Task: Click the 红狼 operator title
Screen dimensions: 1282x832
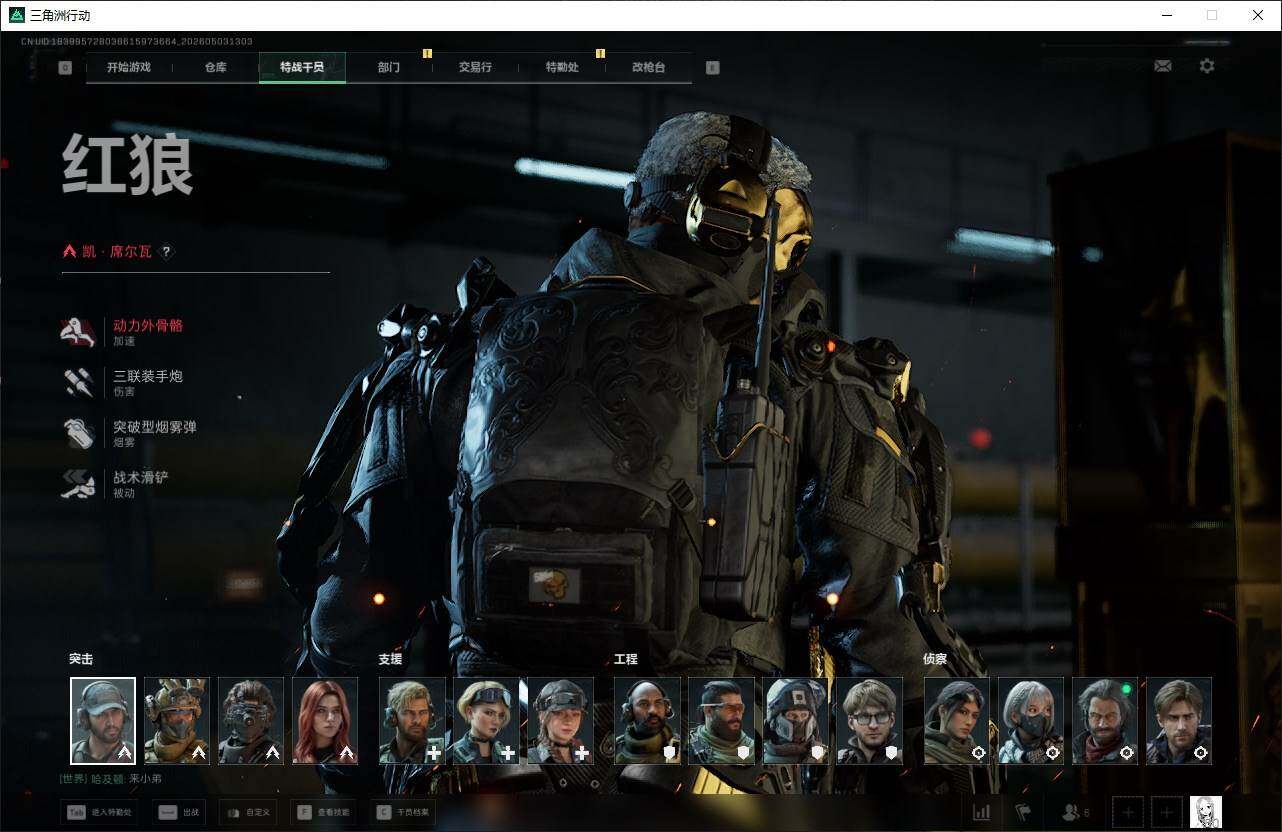Action: 127,165
